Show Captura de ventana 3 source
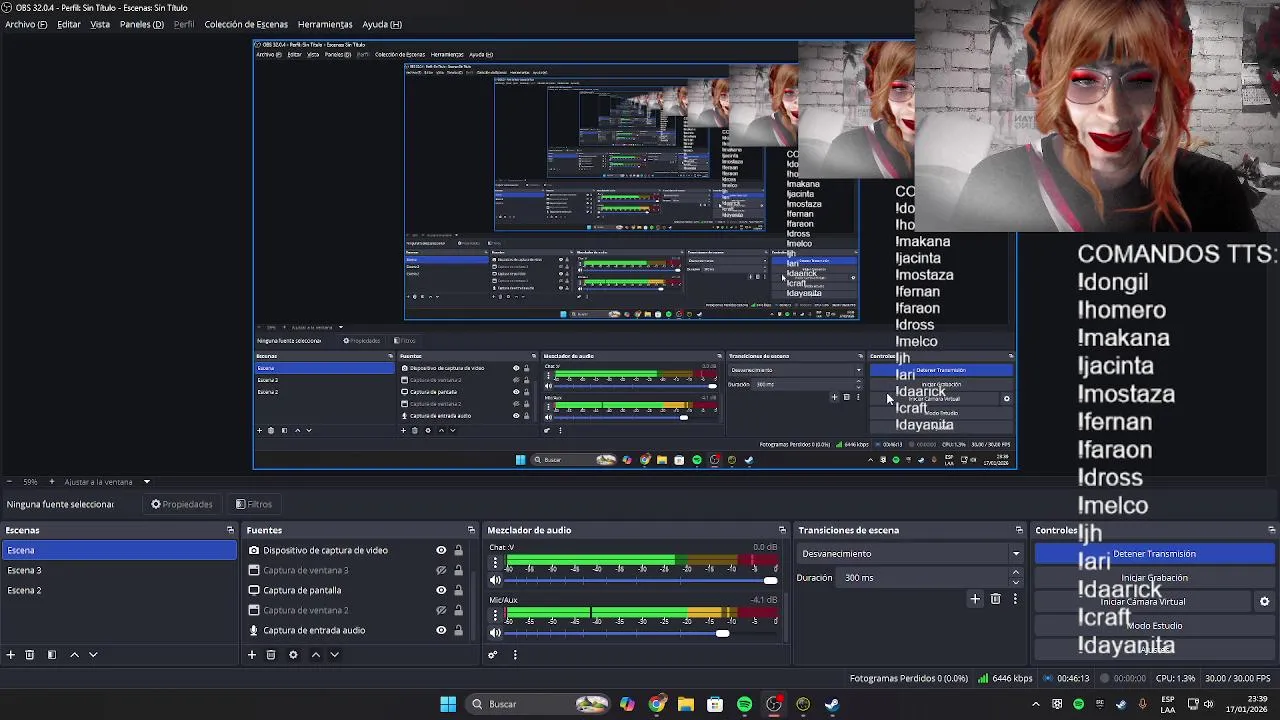Image resolution: width=1280 pixels, height=720 pixels. pyautogui.click(x=441, y=570)
